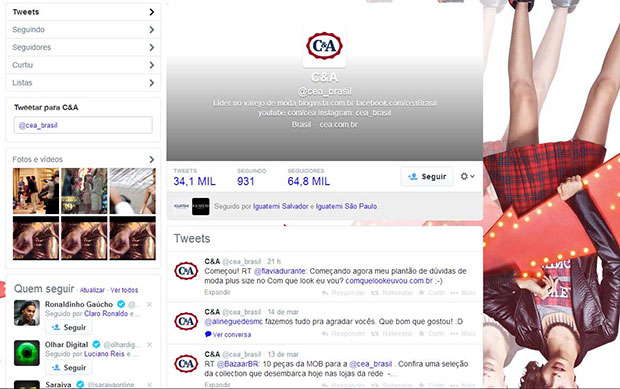The height and width of the screenshot is (389, 620).
Task: Open the Saraiva suggested account name
Action: coord(58,384)
